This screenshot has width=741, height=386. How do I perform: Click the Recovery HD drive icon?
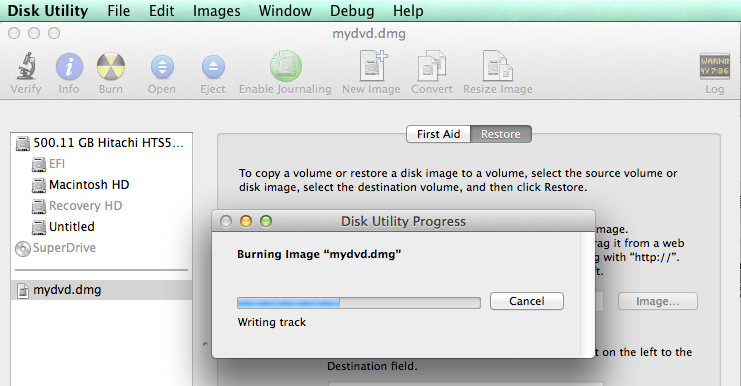click(39, 206)
